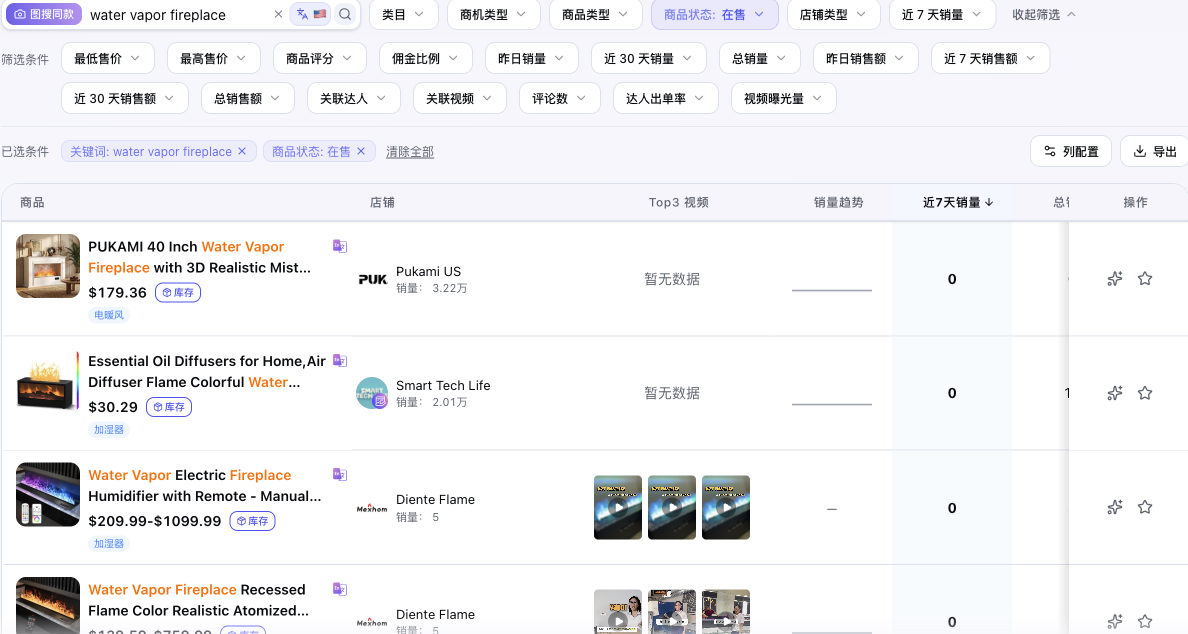Open the 总销售额 dropdown

tap(248, 98)
